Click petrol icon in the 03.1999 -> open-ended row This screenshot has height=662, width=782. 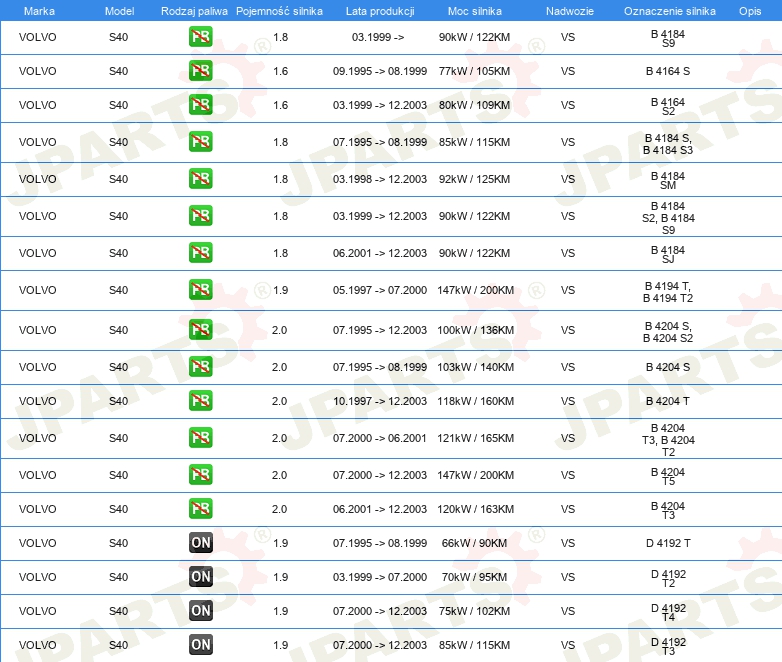(200, 37)
